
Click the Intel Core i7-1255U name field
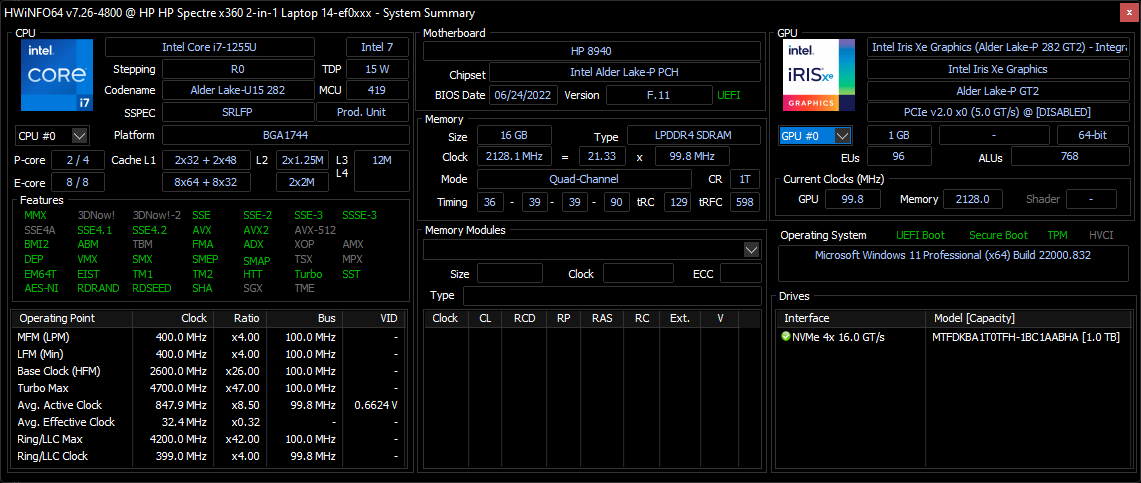(210, 47)
